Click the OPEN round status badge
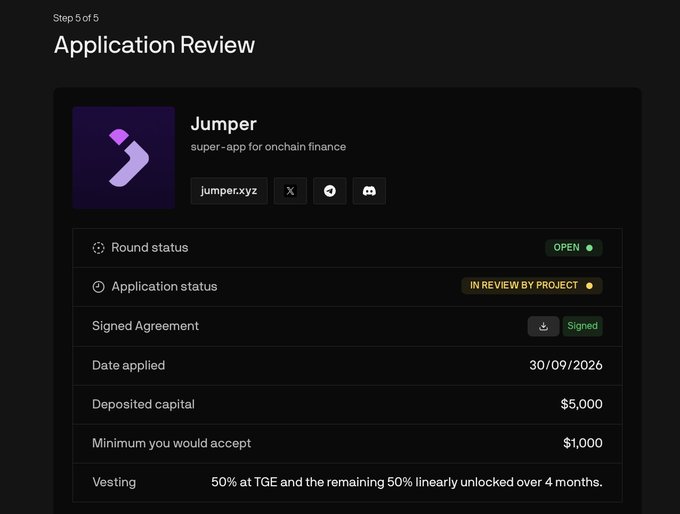This screenshot has height=514, width=680. pyautogui.click(x=574, y=248)
